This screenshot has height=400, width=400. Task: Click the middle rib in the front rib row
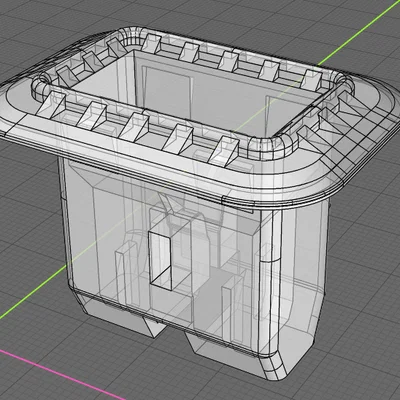(x=135, y=126)
